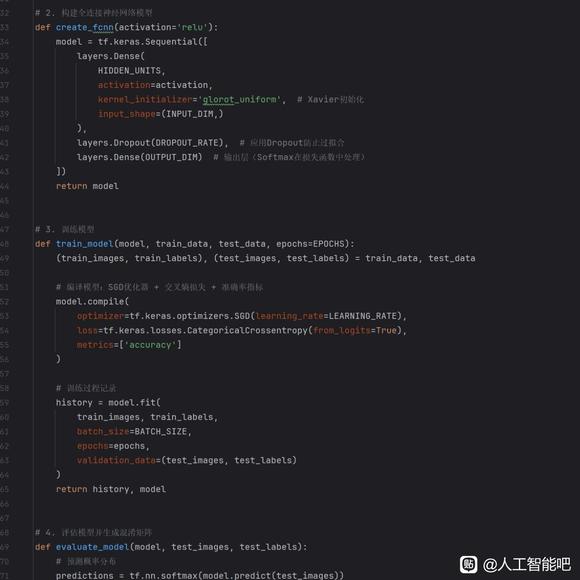This screenshot has width=580, height=580.
Task: Click the 'relu' default argument string
Action: [x=192, y=27]
